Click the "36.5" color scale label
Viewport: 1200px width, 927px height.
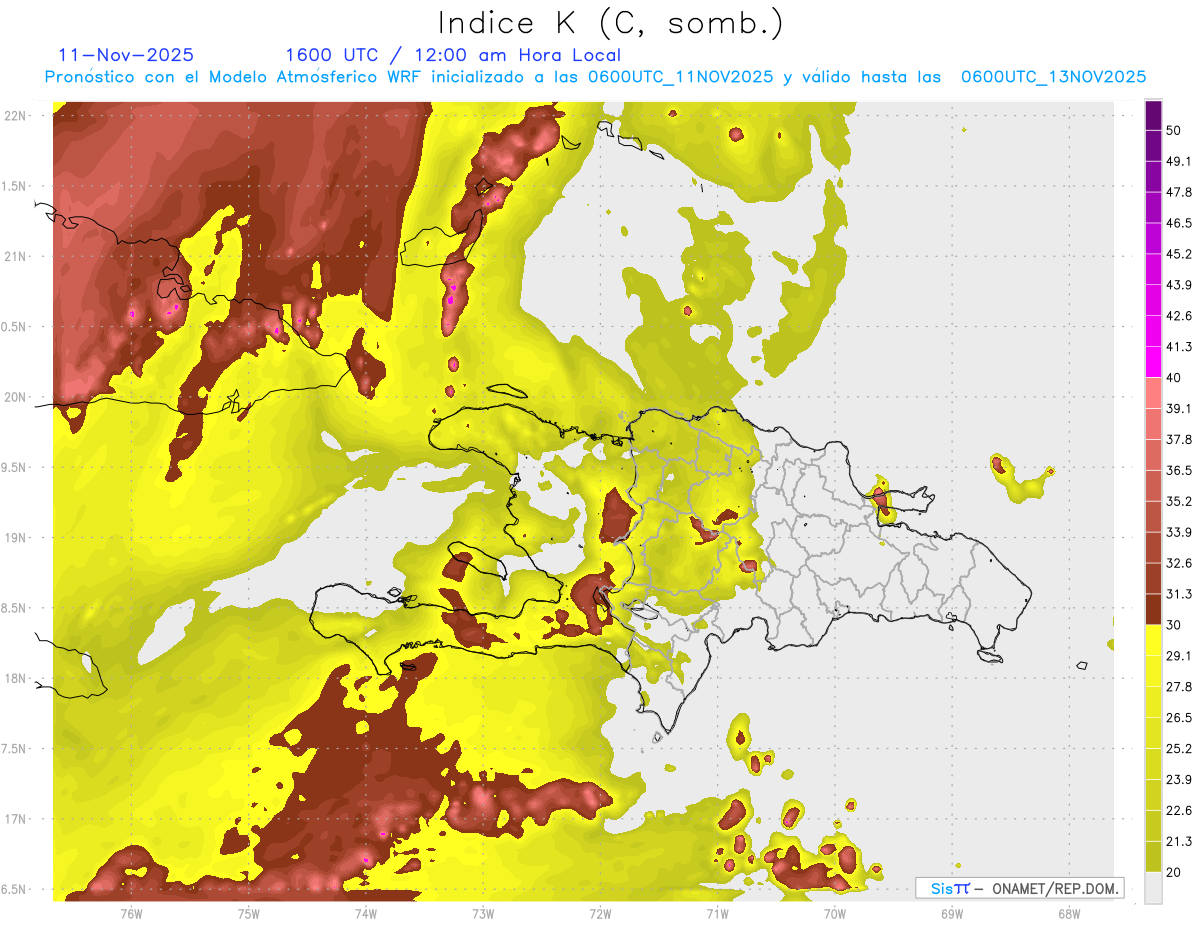1179,470
